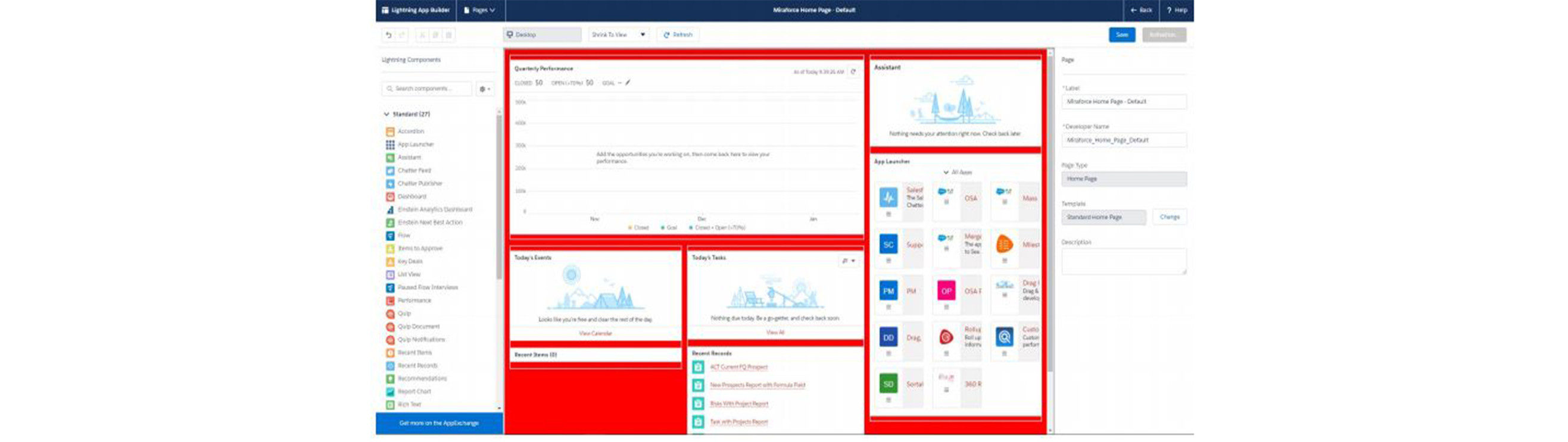This screenshot has height=442, width=1568.
Task: Click the SD app tile icon
Action: [888, 384]
